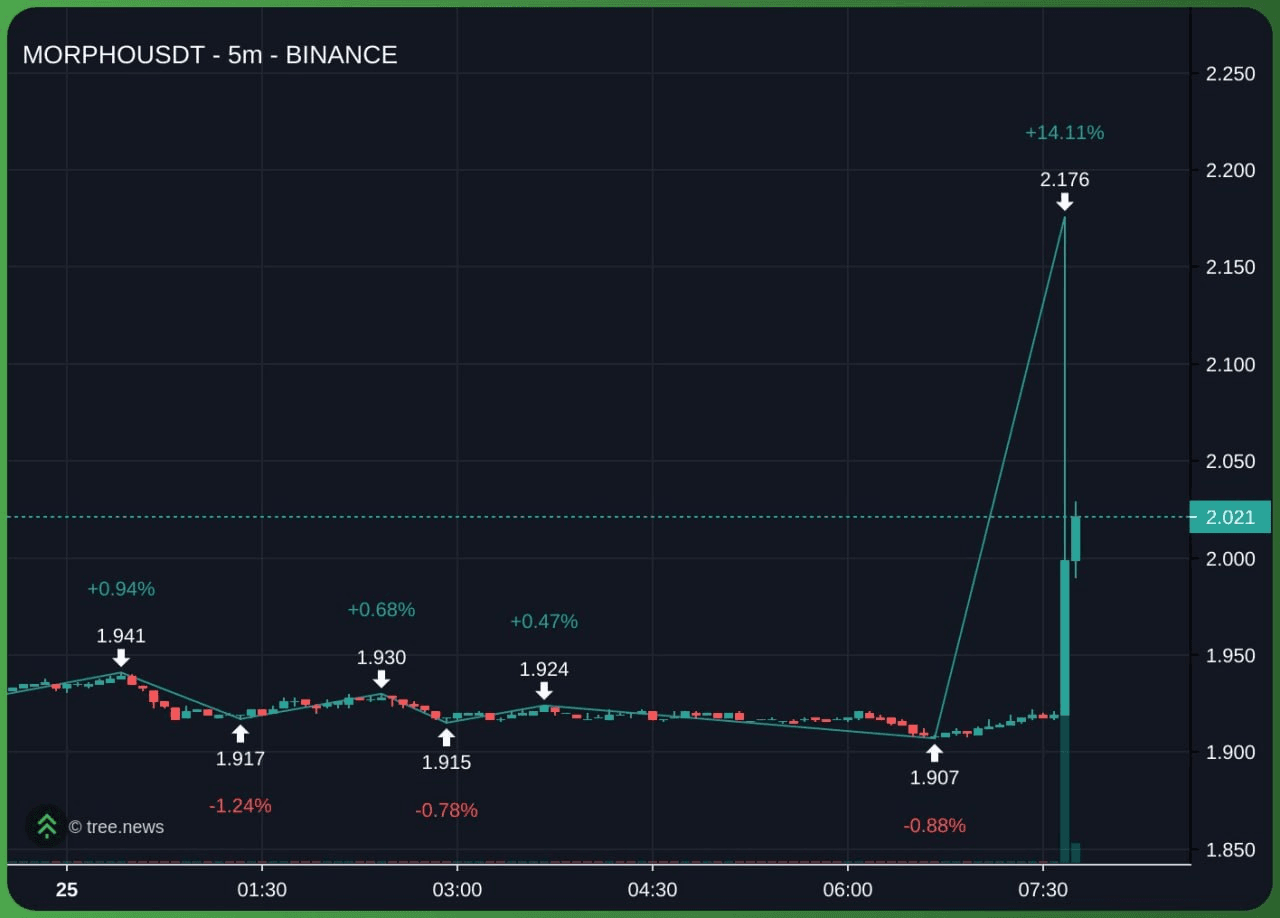Click the tree.news green arrow logo

pyautogui.click(x=46, y=826)
